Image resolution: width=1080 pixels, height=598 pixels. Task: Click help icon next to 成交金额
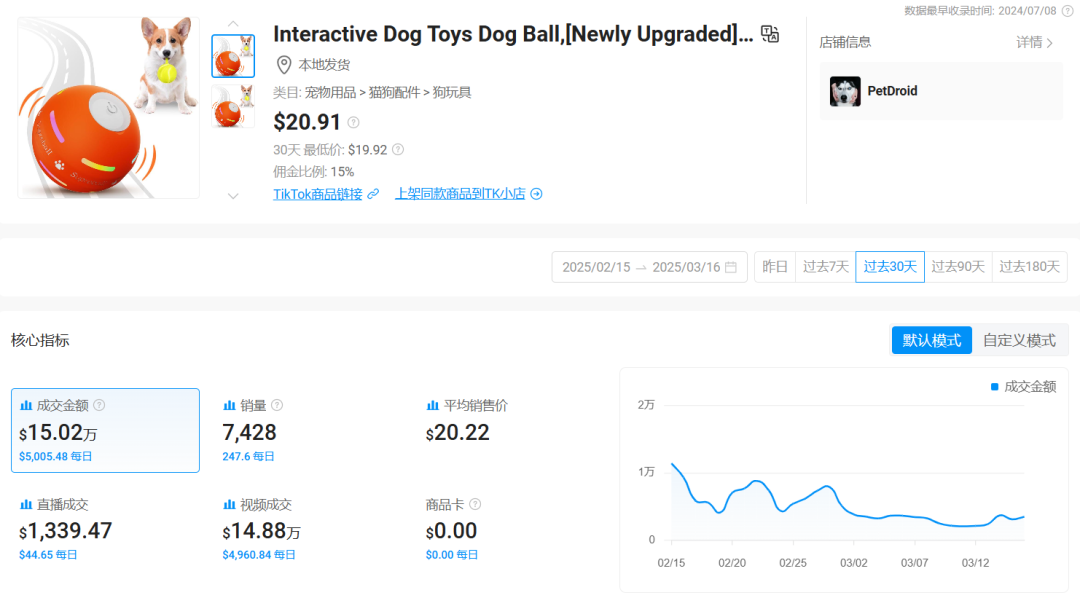pyautogui.click(x=99, y=405)
